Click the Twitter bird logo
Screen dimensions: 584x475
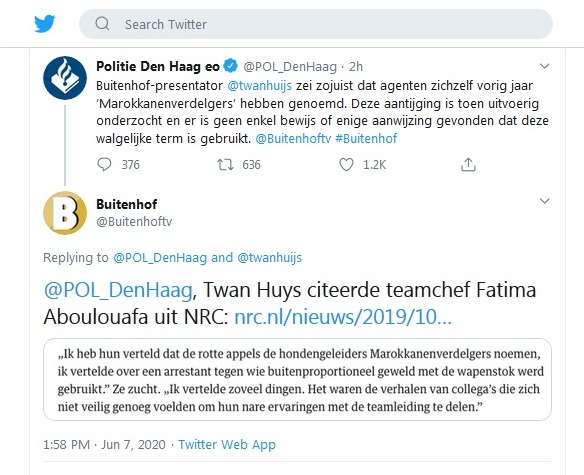coord(45,24)
